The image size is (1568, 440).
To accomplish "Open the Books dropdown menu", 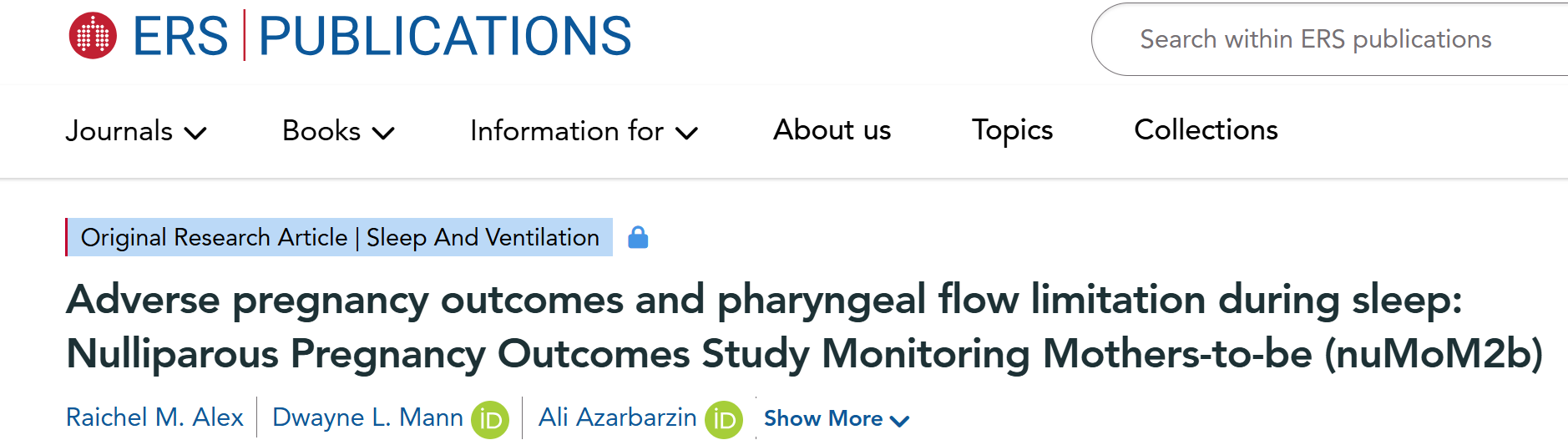I will click(x=338, y=131).
